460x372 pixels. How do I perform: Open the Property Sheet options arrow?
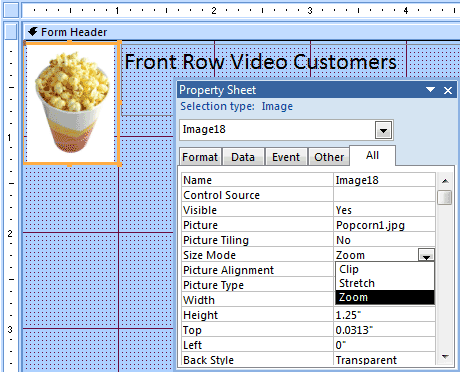pyautogui.click(x=430, y=90)
